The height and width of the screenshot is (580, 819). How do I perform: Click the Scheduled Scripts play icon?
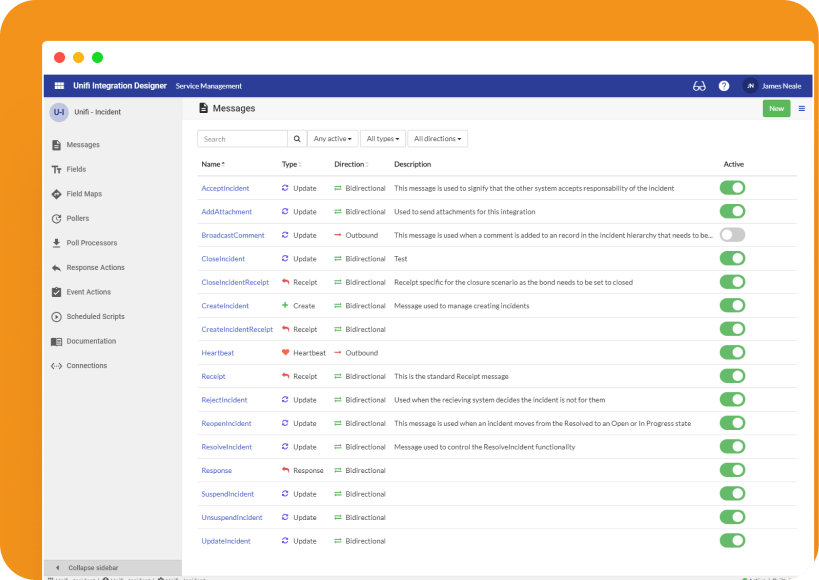coord(56,316)
